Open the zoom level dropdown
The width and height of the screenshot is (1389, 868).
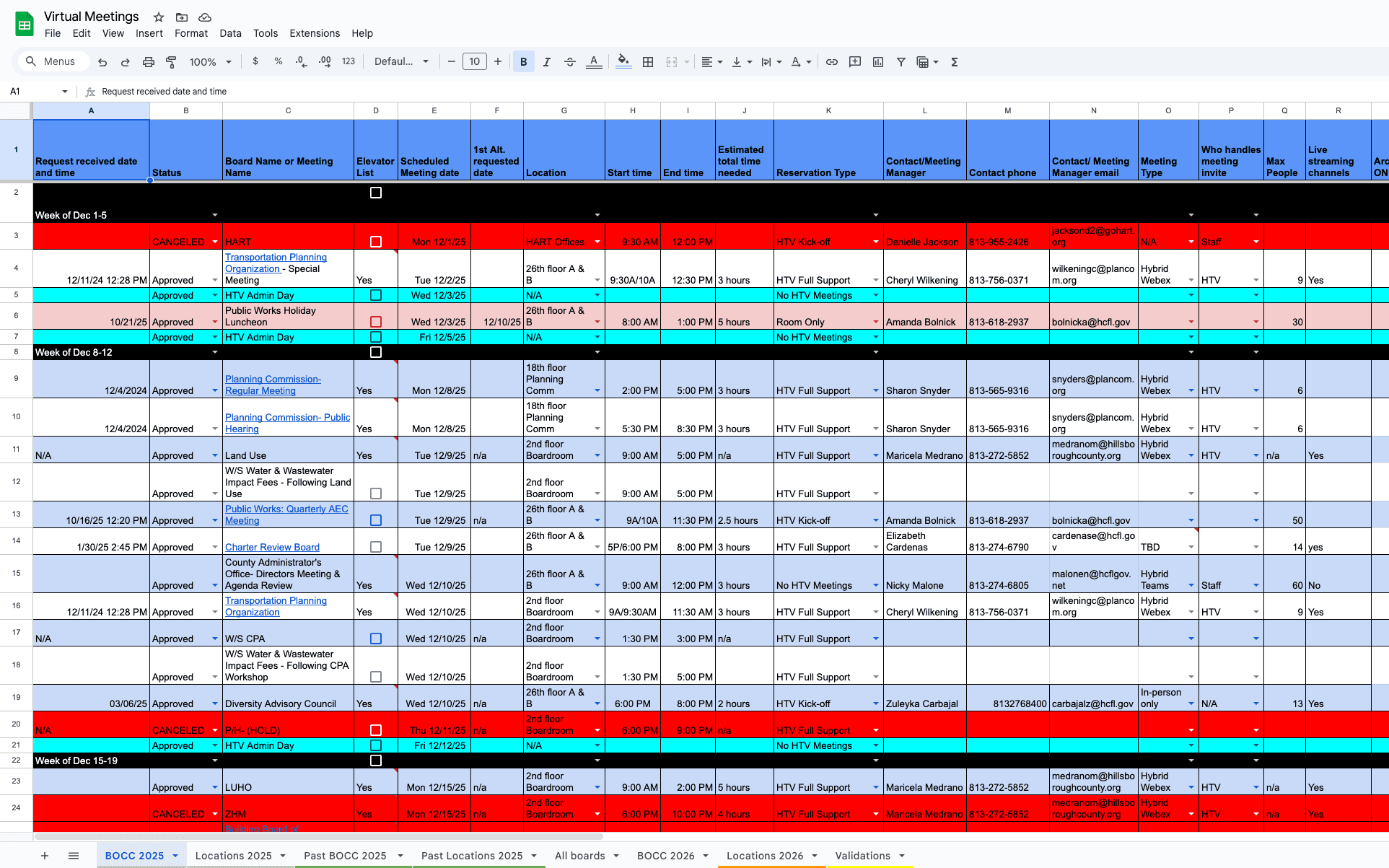pos(210,62)
